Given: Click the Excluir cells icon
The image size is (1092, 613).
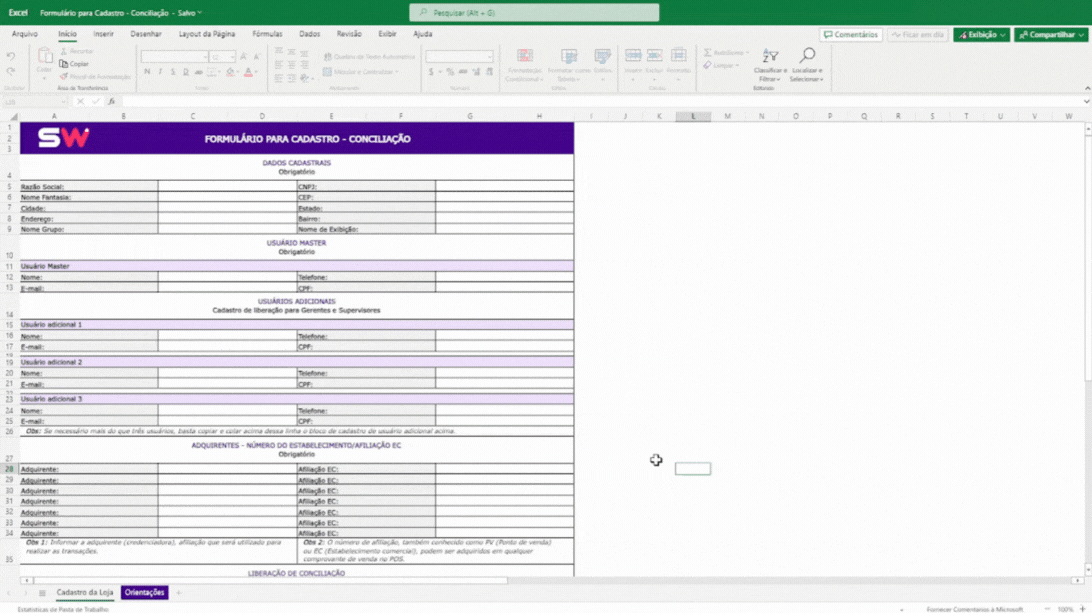Looking at the screenshot, I should point(655,55).
